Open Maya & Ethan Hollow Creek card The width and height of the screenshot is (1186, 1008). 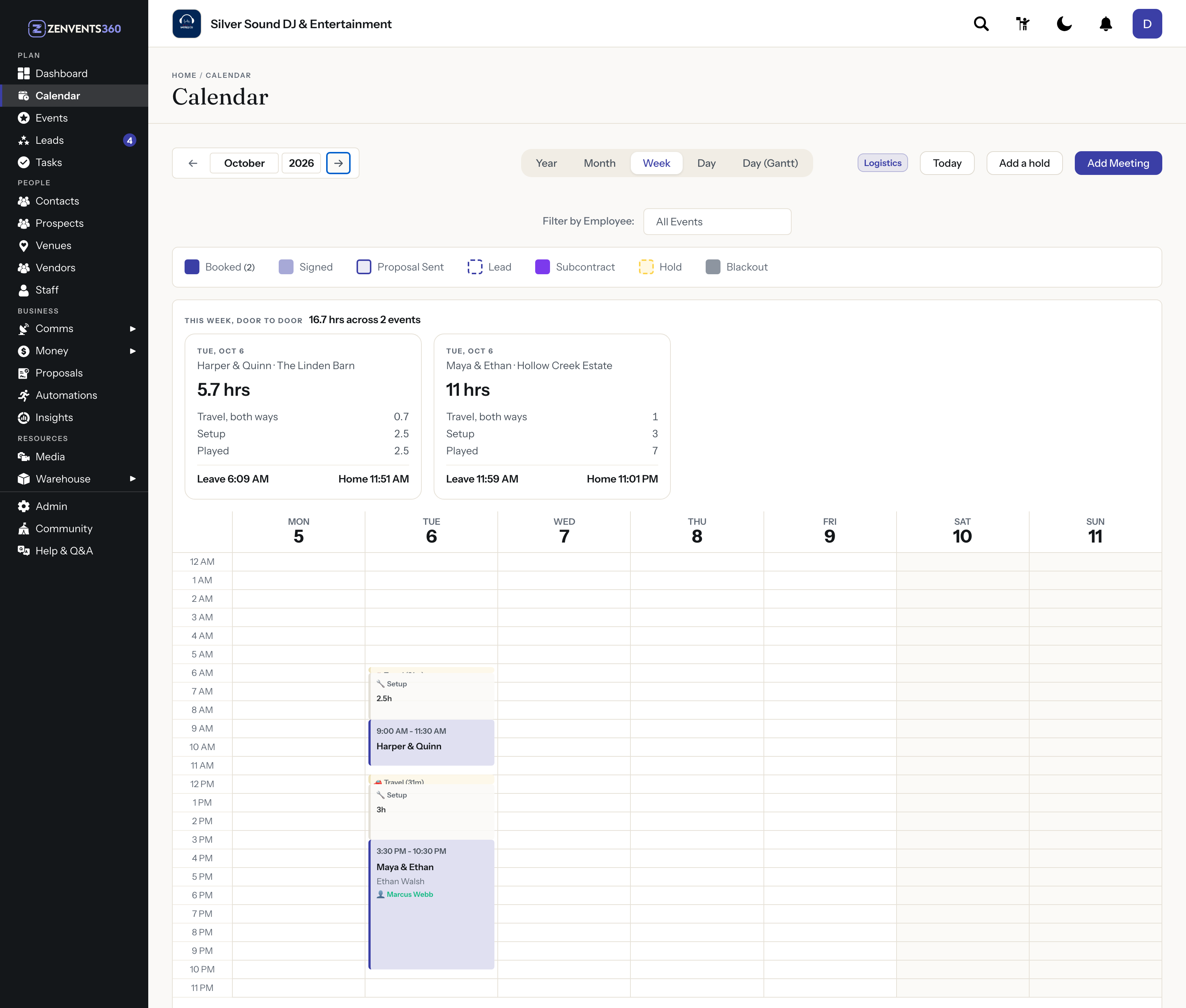(x=551, y=416)
